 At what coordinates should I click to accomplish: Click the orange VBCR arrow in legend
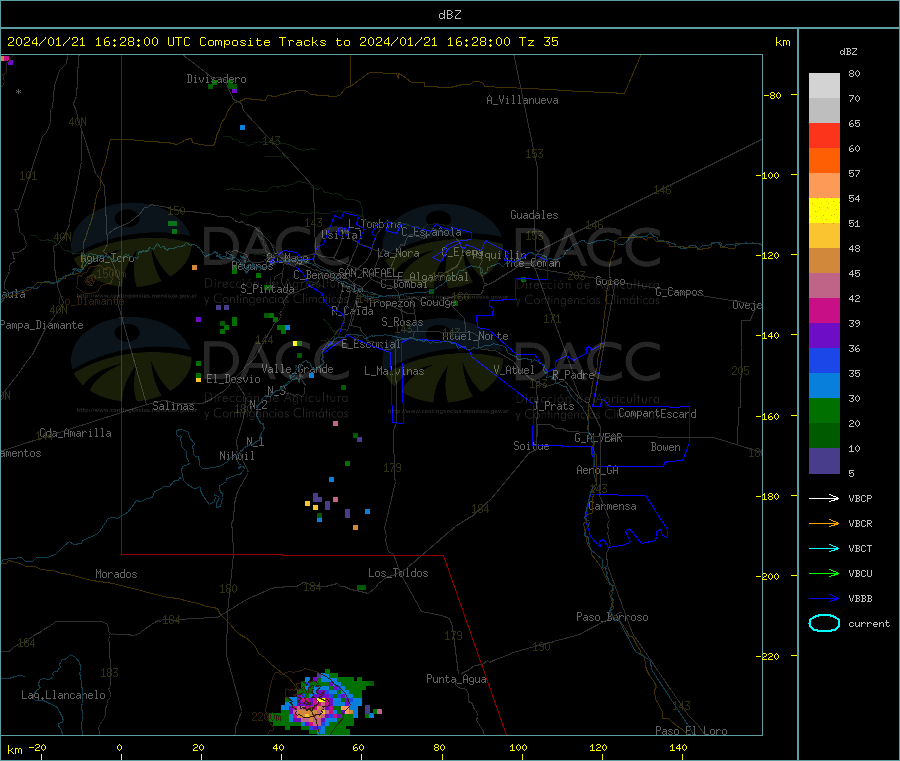tap(824, 523)
